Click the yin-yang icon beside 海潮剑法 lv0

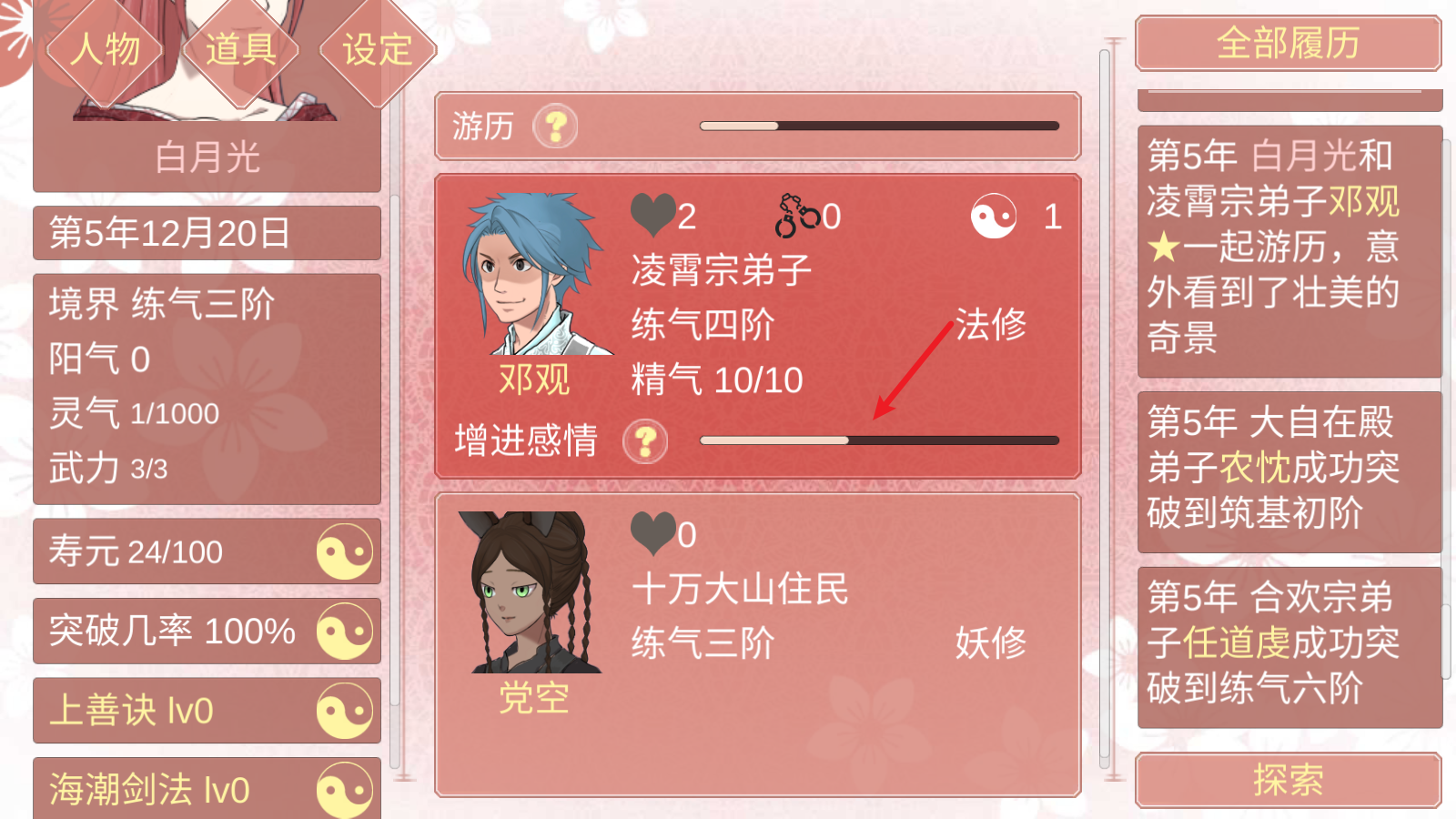345,790
